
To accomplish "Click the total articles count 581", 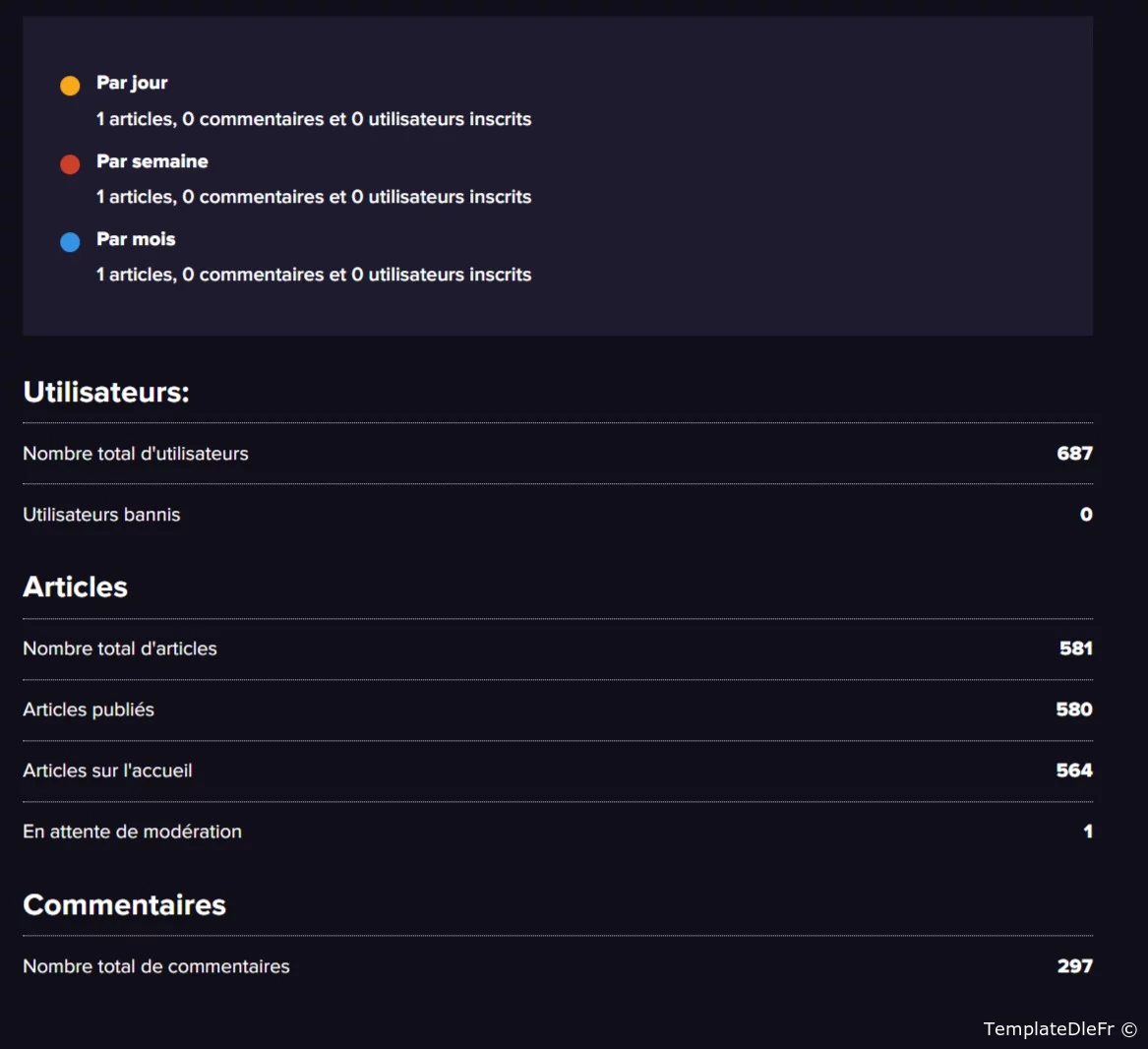I will point(1075,648).
